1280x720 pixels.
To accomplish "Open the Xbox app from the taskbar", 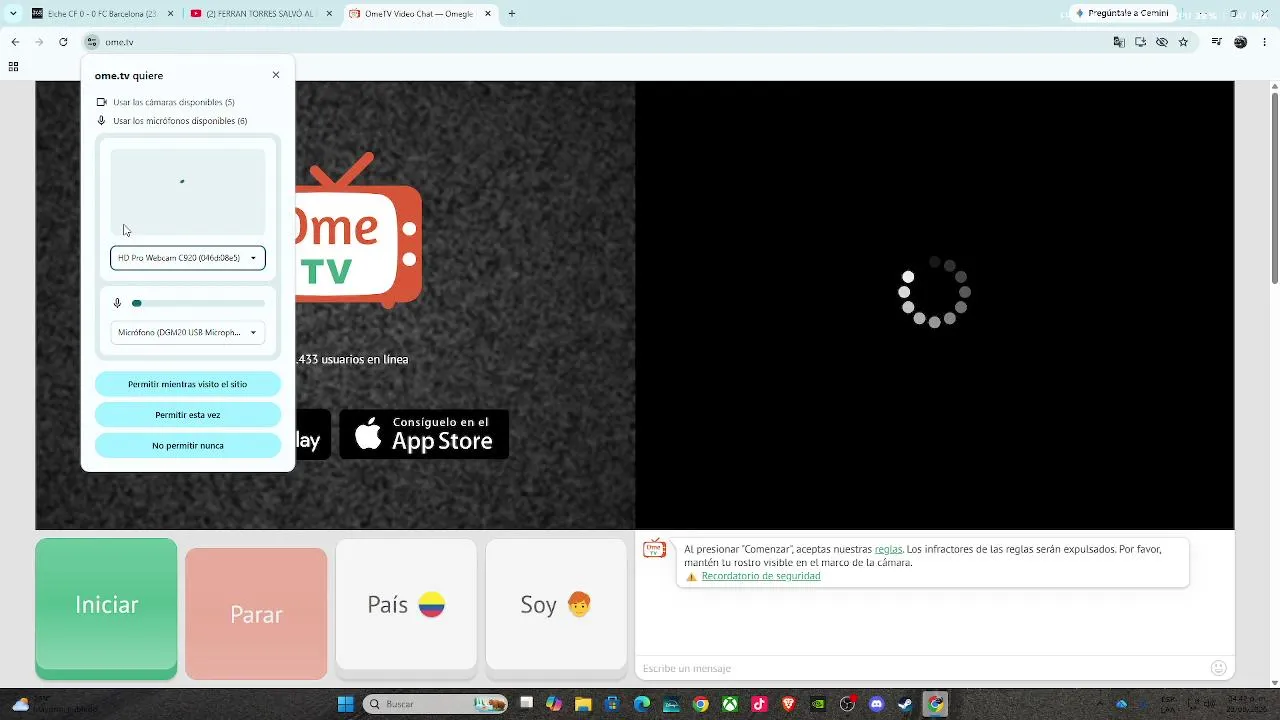I will click(x=730, y=704).
